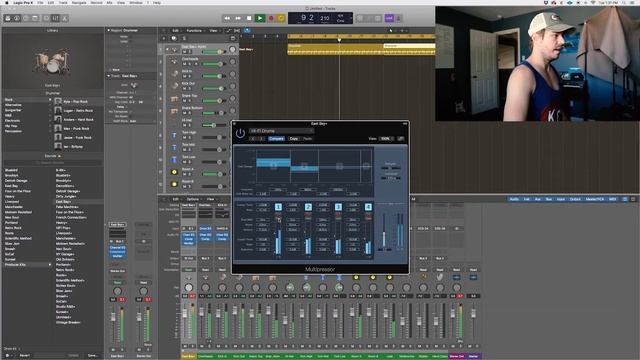This screenshot has height=360, width=640.
Task: Open the Editors scissors button in the control bar
Action: [x=64, y=18]
